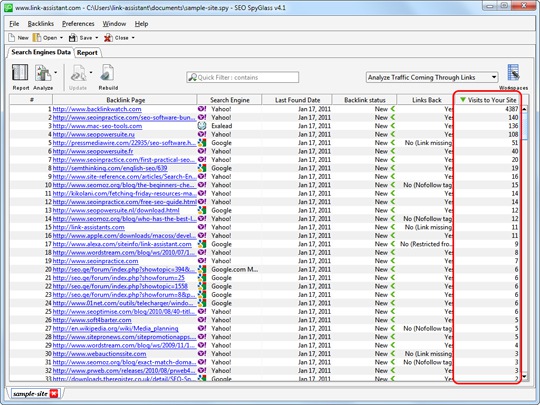Click the Rebuild icon in the workspace toolbar
The width and height of the screenshot is (540, 405).
point(107,73)
